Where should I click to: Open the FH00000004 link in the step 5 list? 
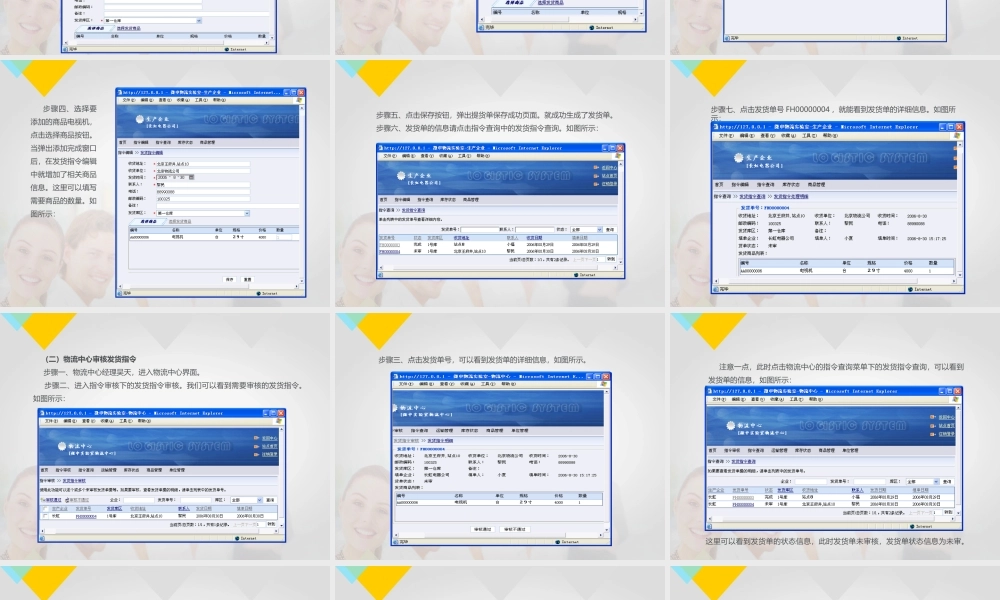[389, 251]
